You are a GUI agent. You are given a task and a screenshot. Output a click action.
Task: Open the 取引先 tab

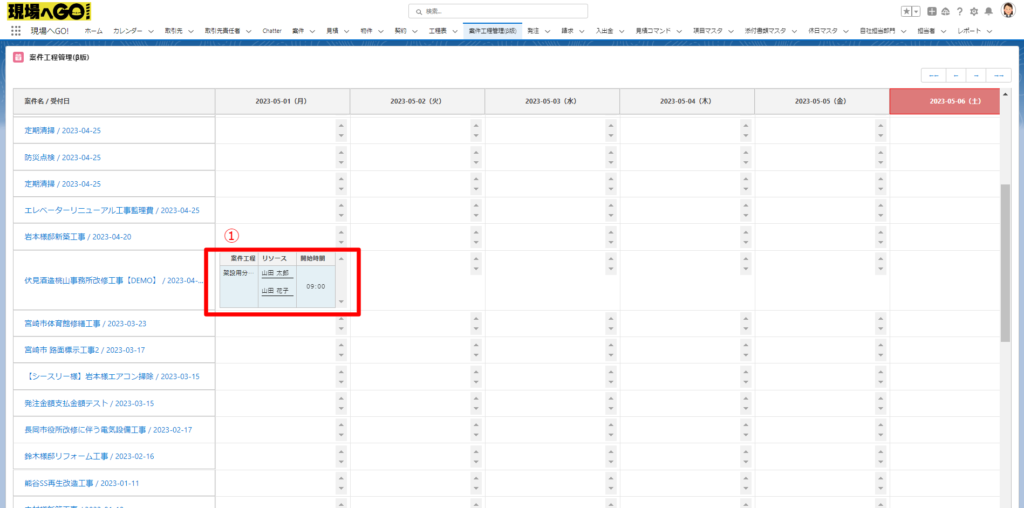tap(172, 31)
